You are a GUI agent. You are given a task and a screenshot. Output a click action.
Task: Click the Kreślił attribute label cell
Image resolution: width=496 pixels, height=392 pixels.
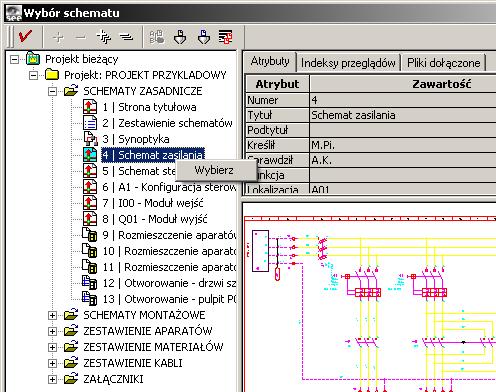tap(277, 145)
